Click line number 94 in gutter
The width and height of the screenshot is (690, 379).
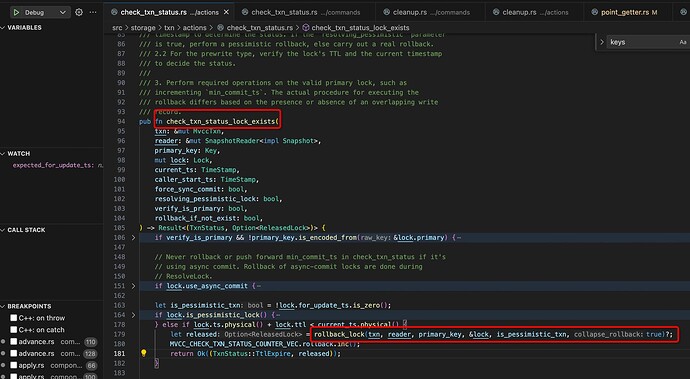click(121, 121)
